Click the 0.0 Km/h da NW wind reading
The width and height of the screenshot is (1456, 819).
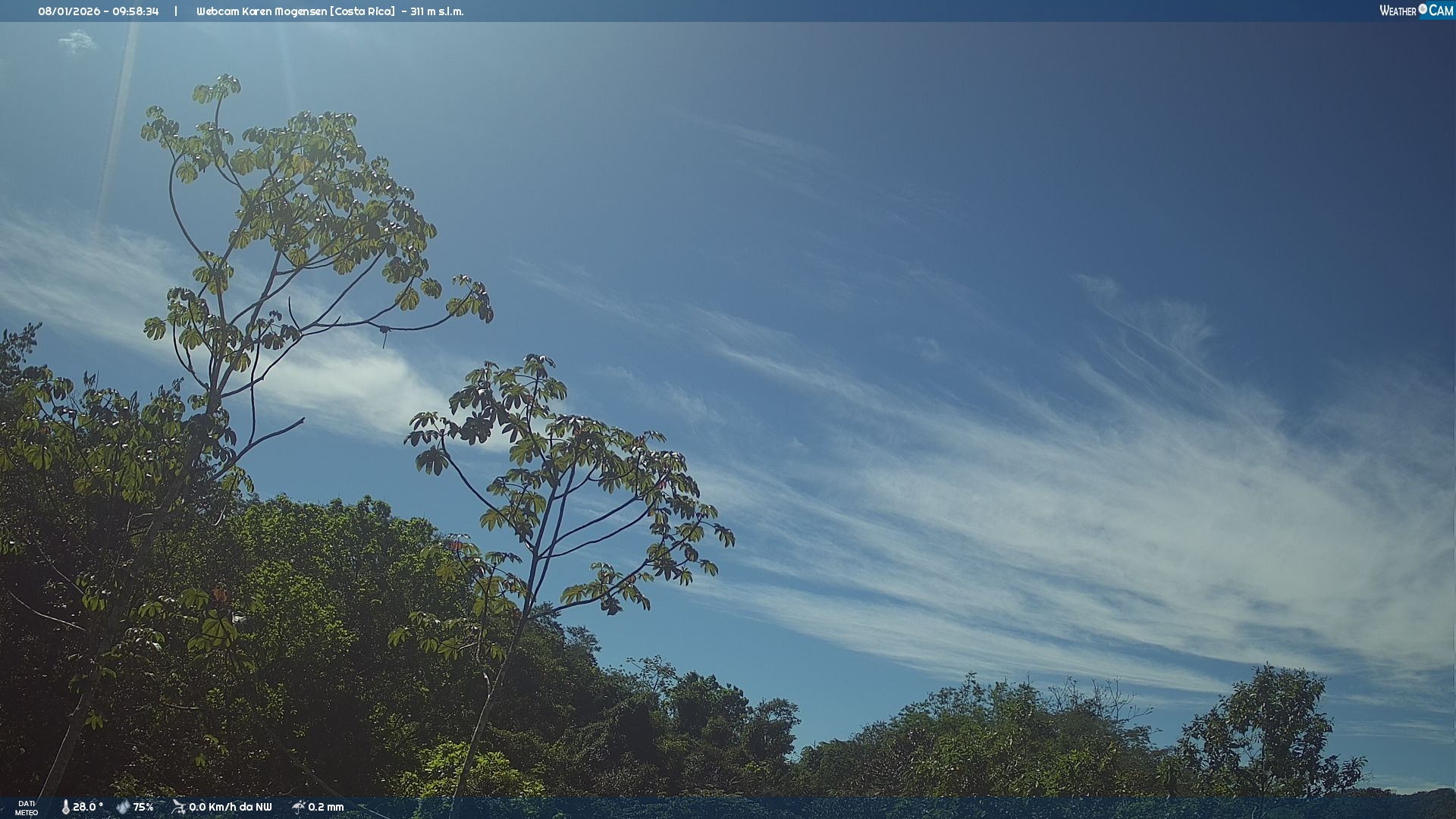(x=231, y=807)
